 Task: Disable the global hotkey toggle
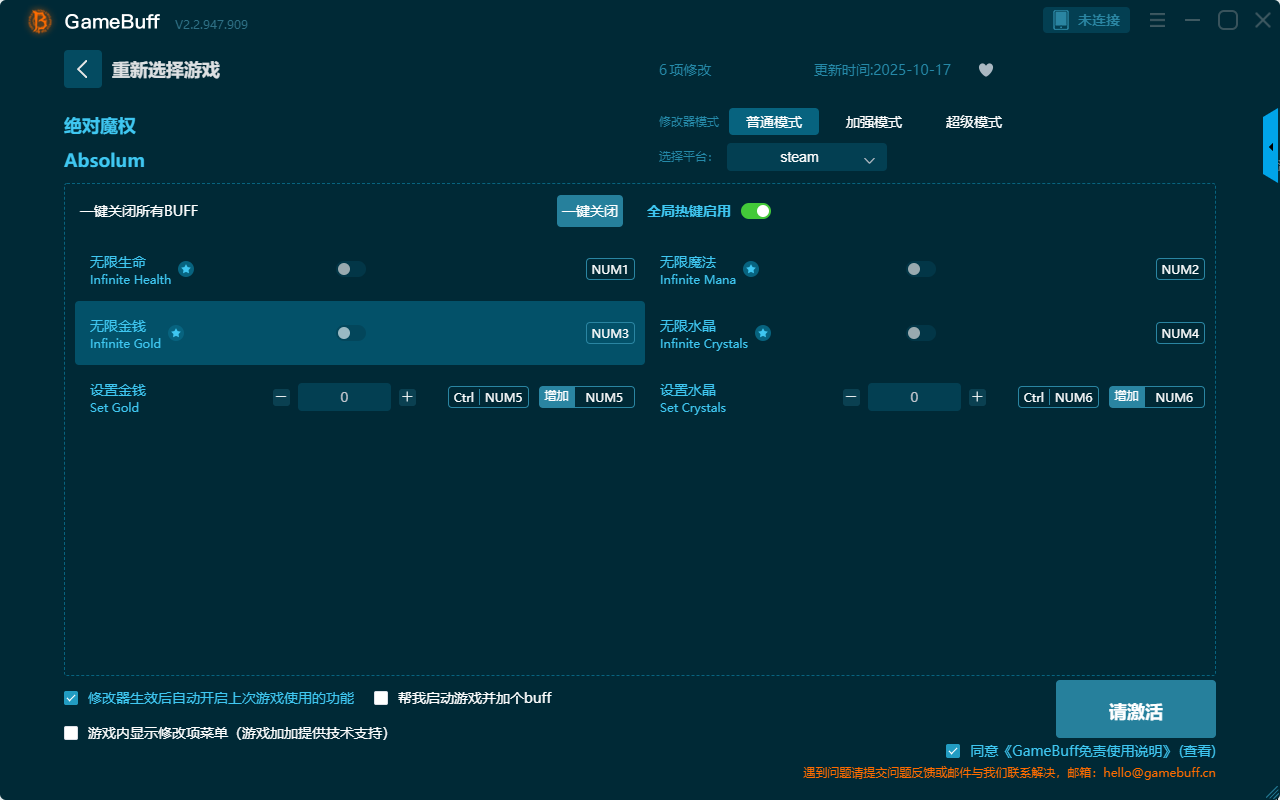756,211
